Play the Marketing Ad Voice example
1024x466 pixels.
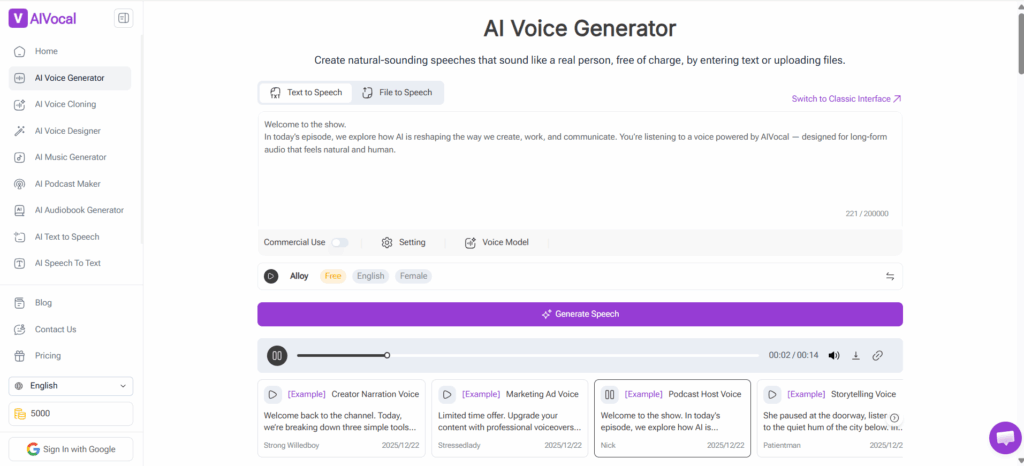(x=447, y=394)
